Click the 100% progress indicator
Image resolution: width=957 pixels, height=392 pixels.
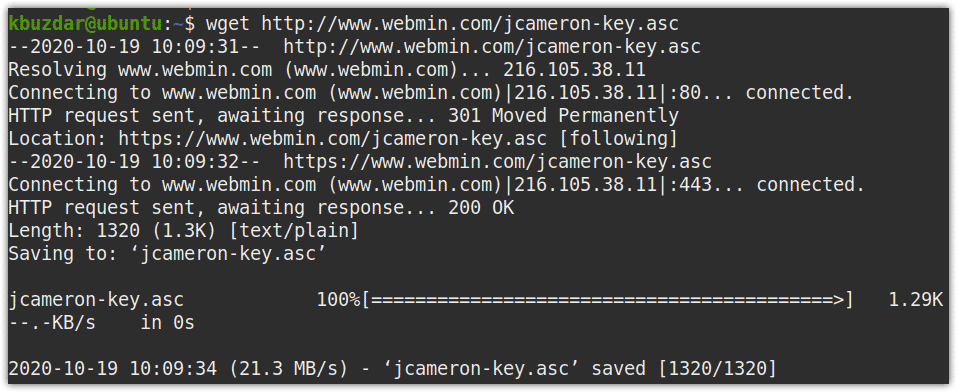pyautogui.click(x=339, y=300)
